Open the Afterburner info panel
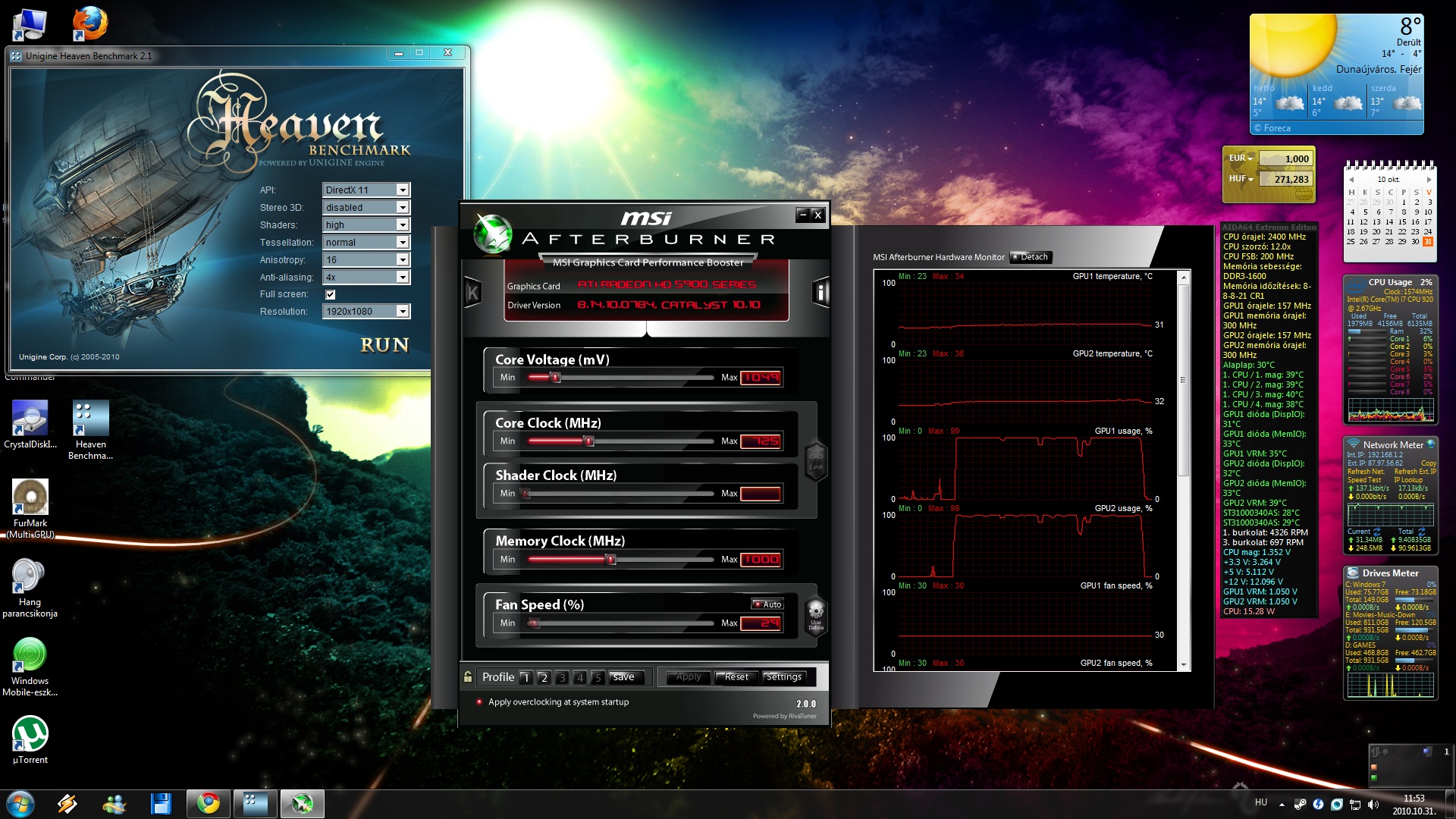The width and height of the screenshot is (1456, 819). click(x=821, y=292)
